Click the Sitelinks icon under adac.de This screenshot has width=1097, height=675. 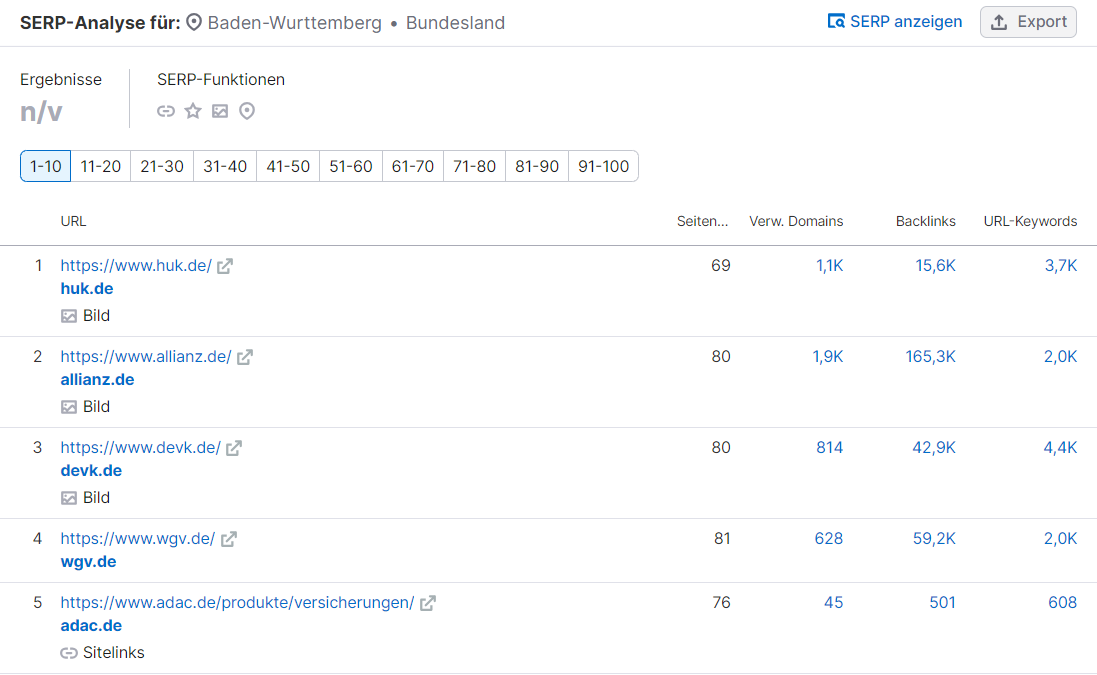point(68,652)
